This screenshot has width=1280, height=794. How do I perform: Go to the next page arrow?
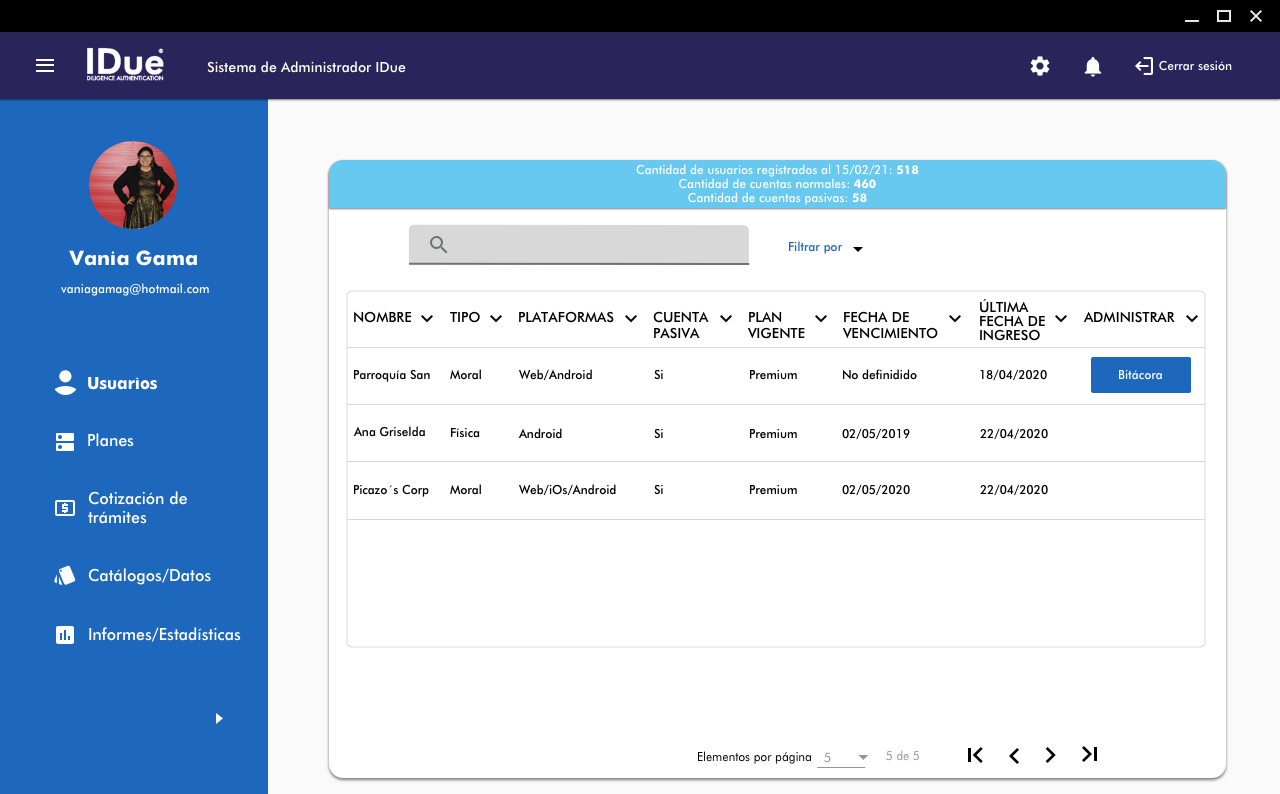(x=1050, y=756)
